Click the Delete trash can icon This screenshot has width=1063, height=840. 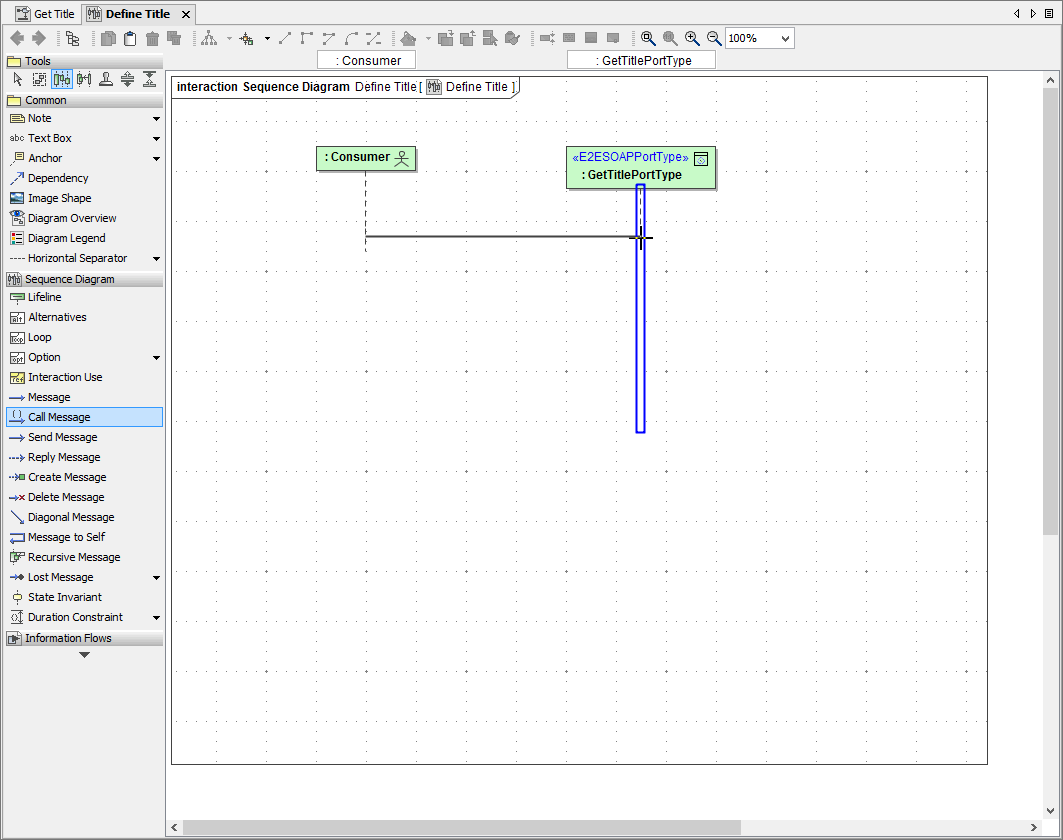[x=152, y=38]
